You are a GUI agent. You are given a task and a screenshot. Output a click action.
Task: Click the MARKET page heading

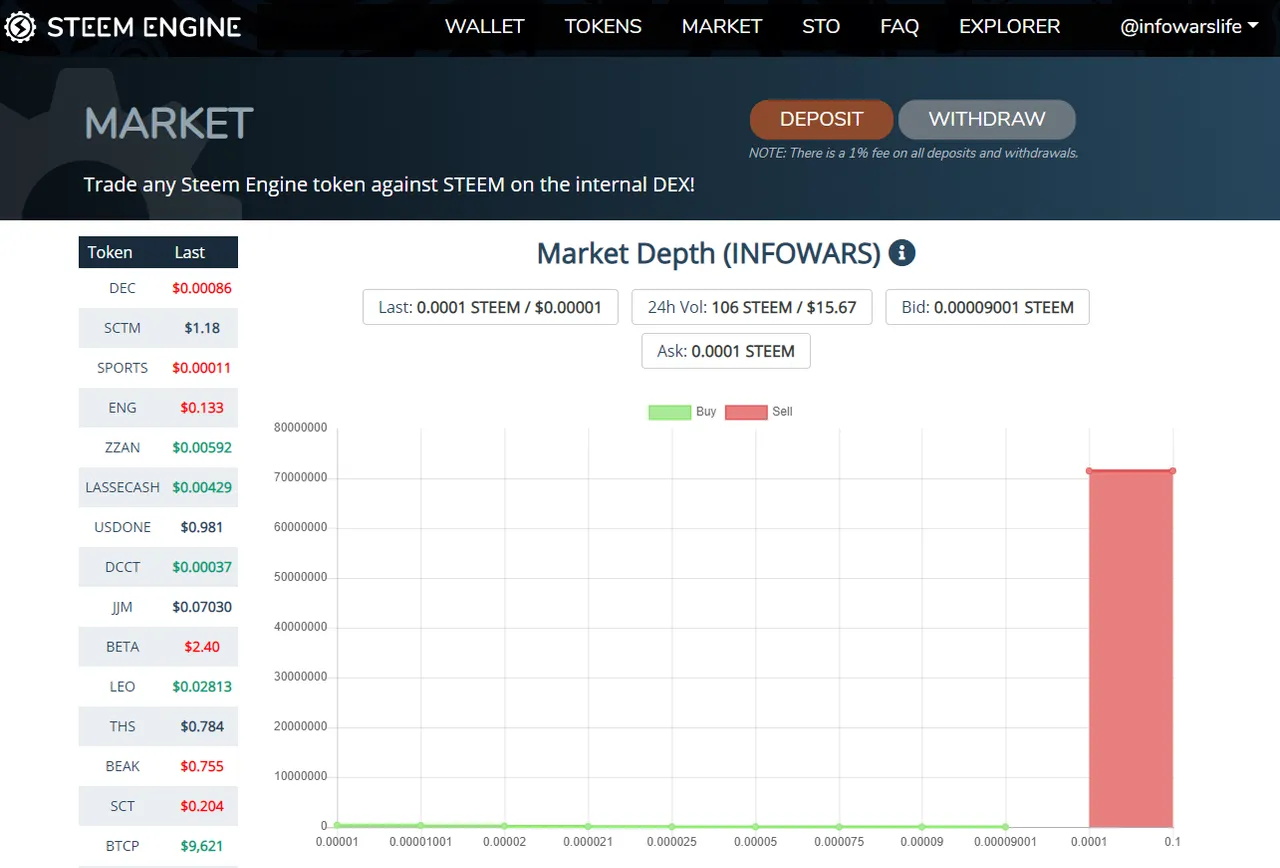click(x=169, y=123)
